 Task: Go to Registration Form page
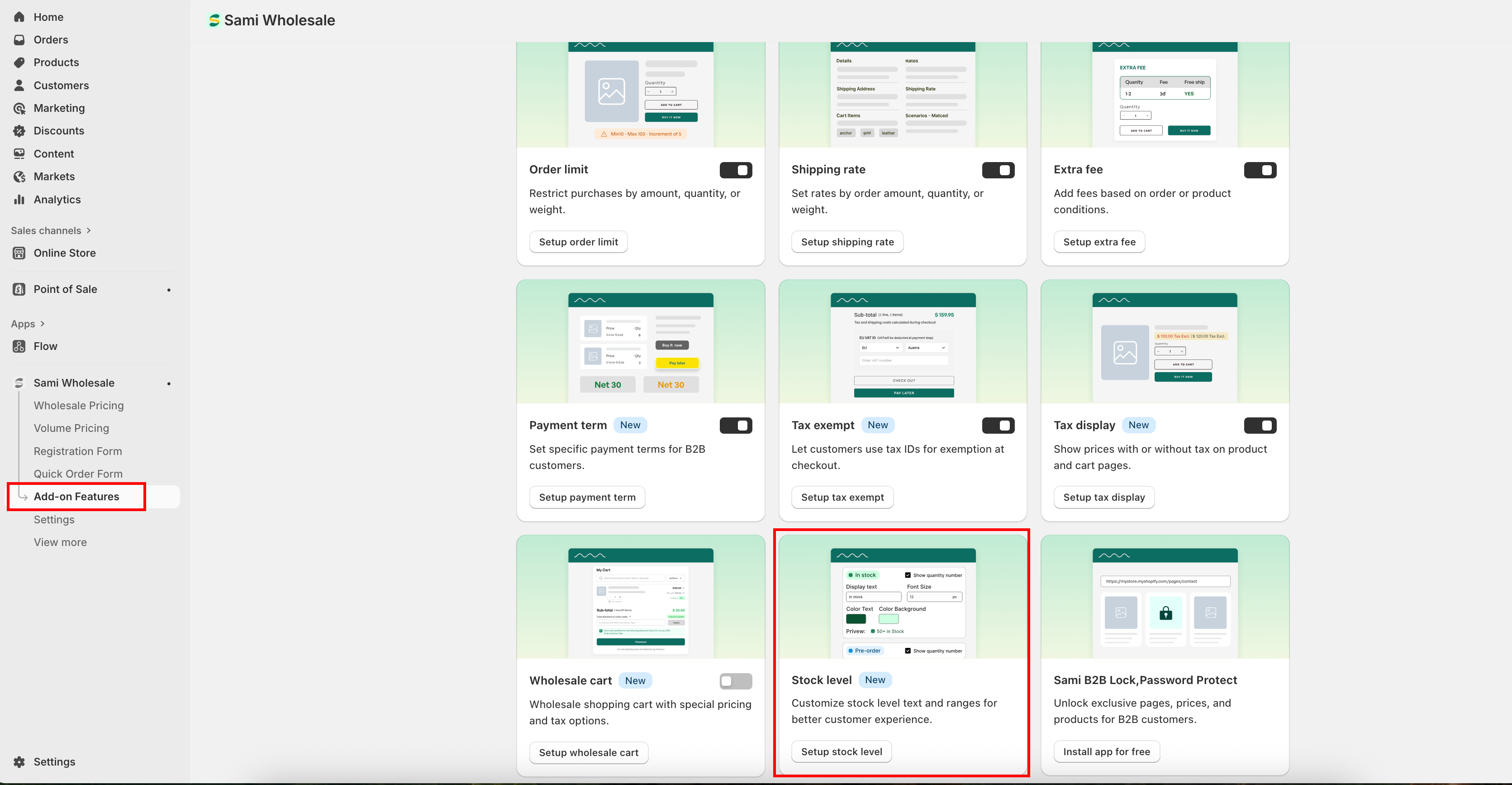pyautogui.click(x=77, y=451)
